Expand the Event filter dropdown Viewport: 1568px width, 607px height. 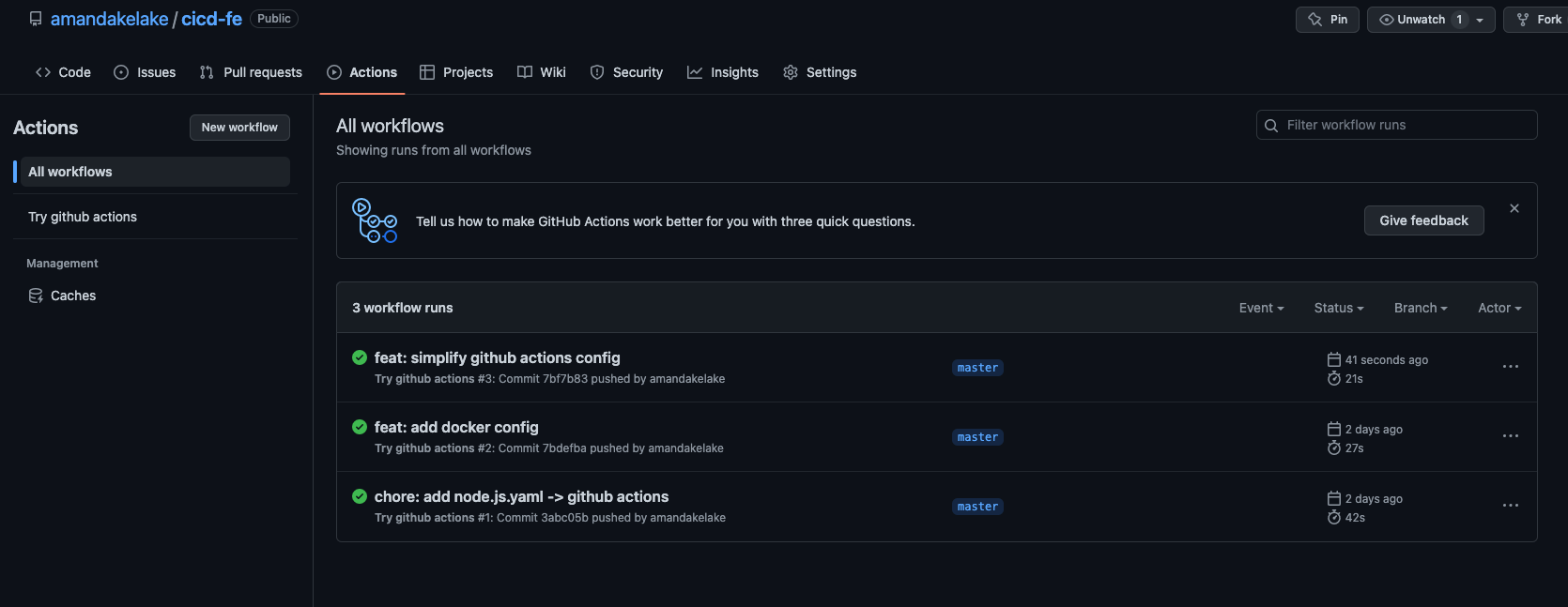click(1261, 308)
